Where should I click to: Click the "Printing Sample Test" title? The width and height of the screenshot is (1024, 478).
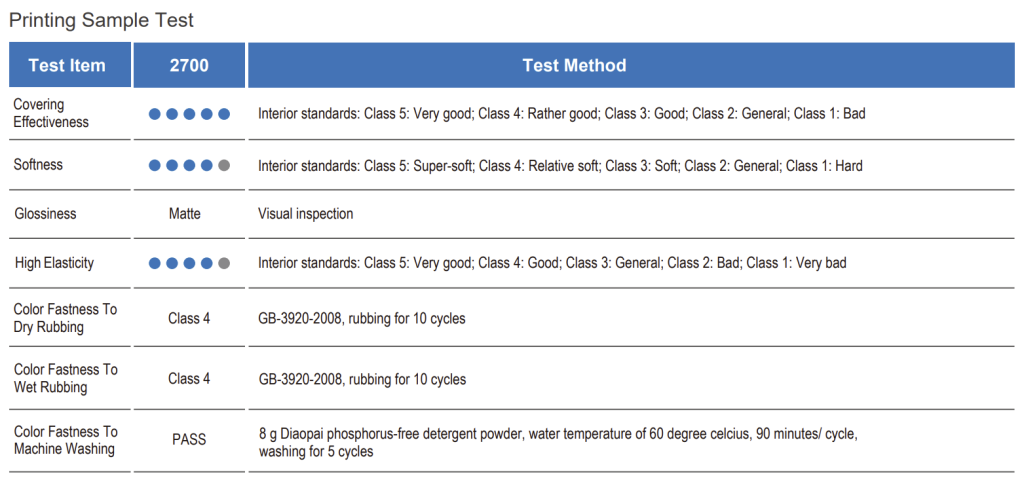point(101,20)
